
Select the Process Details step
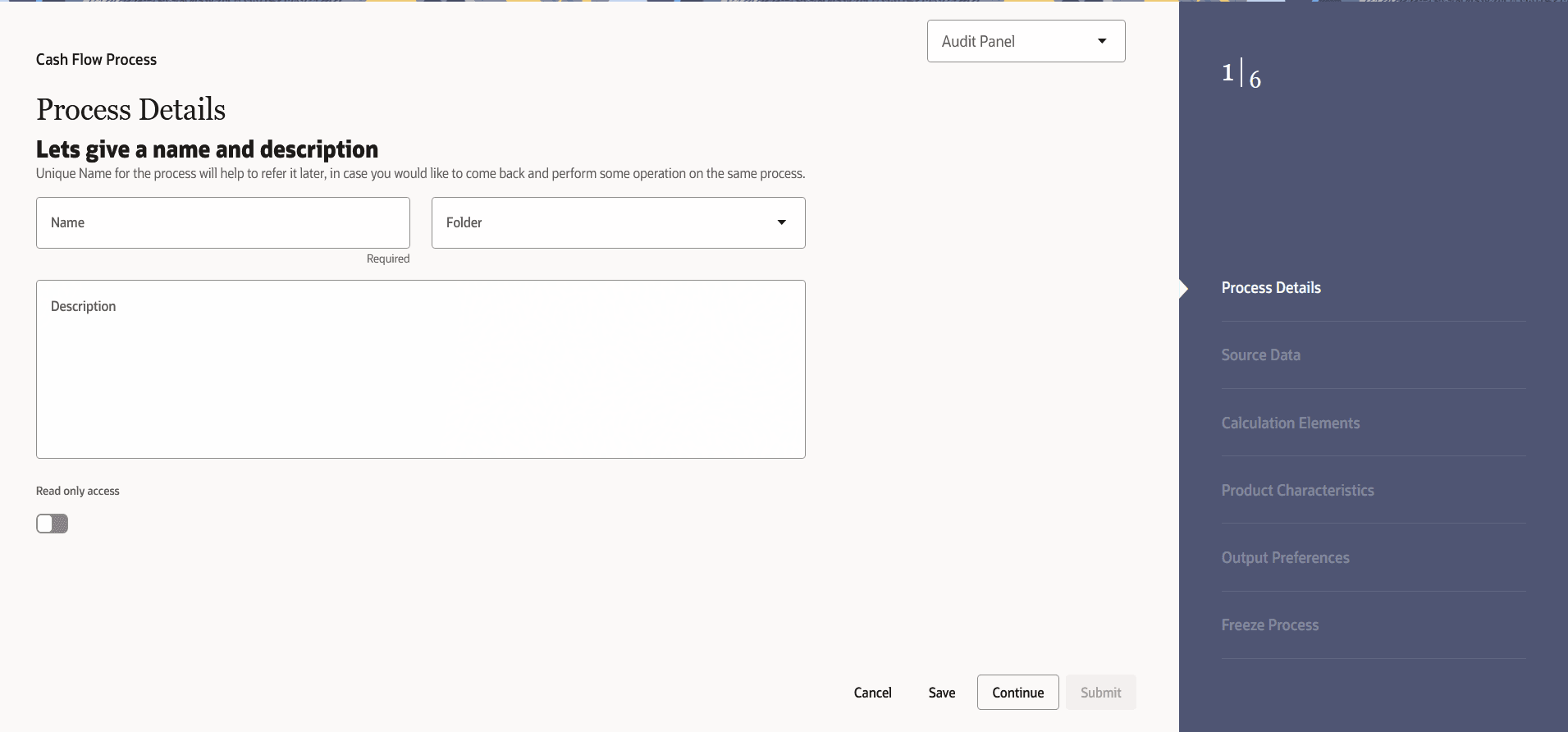click(1271, 287)
